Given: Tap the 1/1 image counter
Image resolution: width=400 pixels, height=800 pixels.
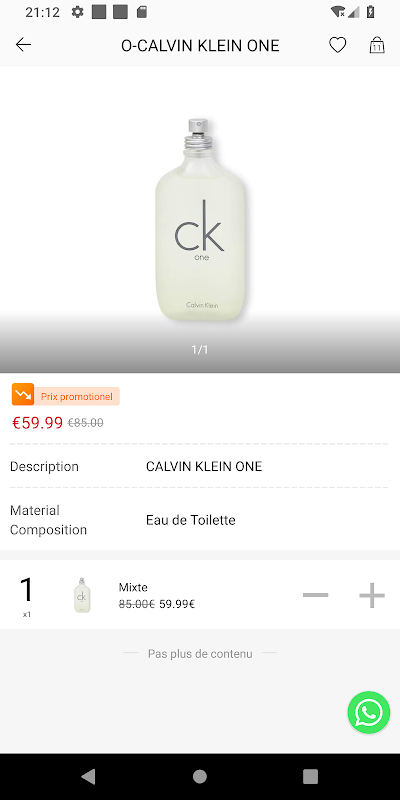Looking at the screenshot, I should (200, 349).
